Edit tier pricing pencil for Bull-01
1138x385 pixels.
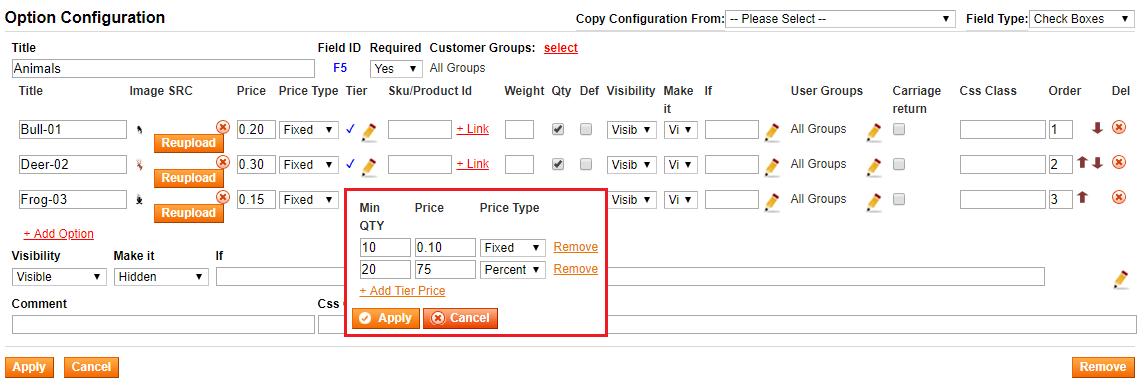(x=369, y=131)
